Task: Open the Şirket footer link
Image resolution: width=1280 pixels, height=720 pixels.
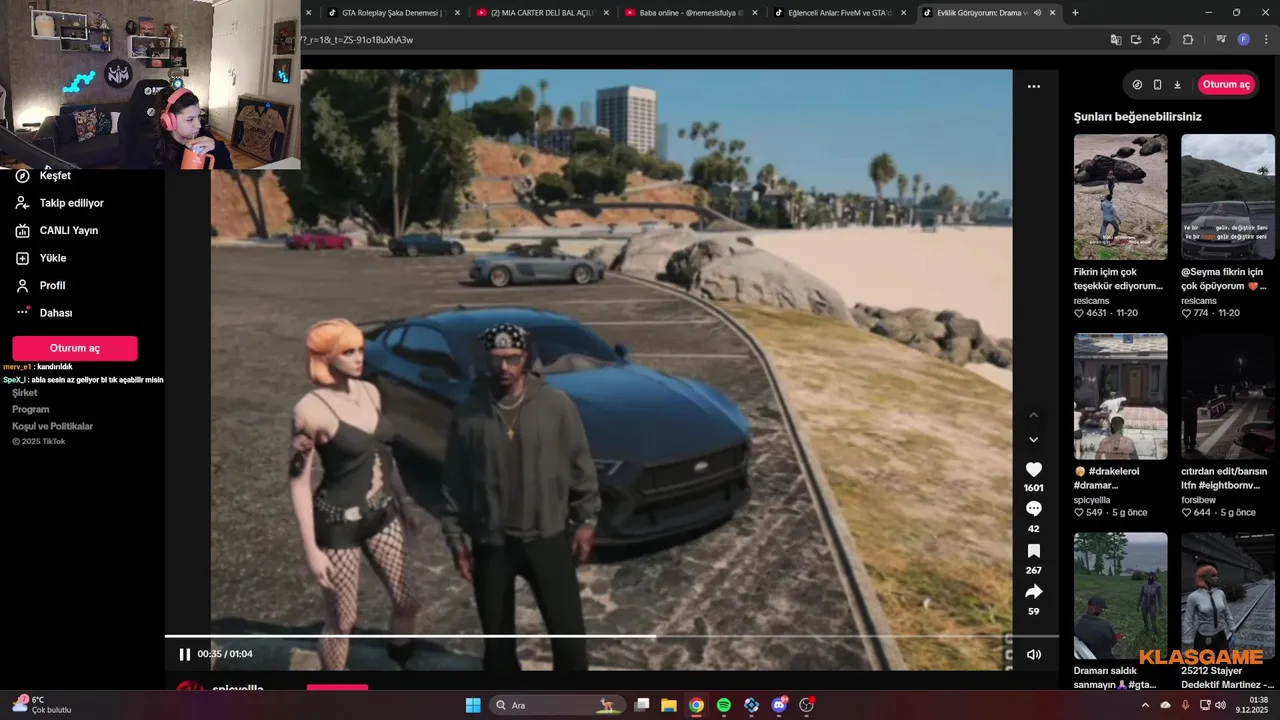Action: [x=24, y=393]
